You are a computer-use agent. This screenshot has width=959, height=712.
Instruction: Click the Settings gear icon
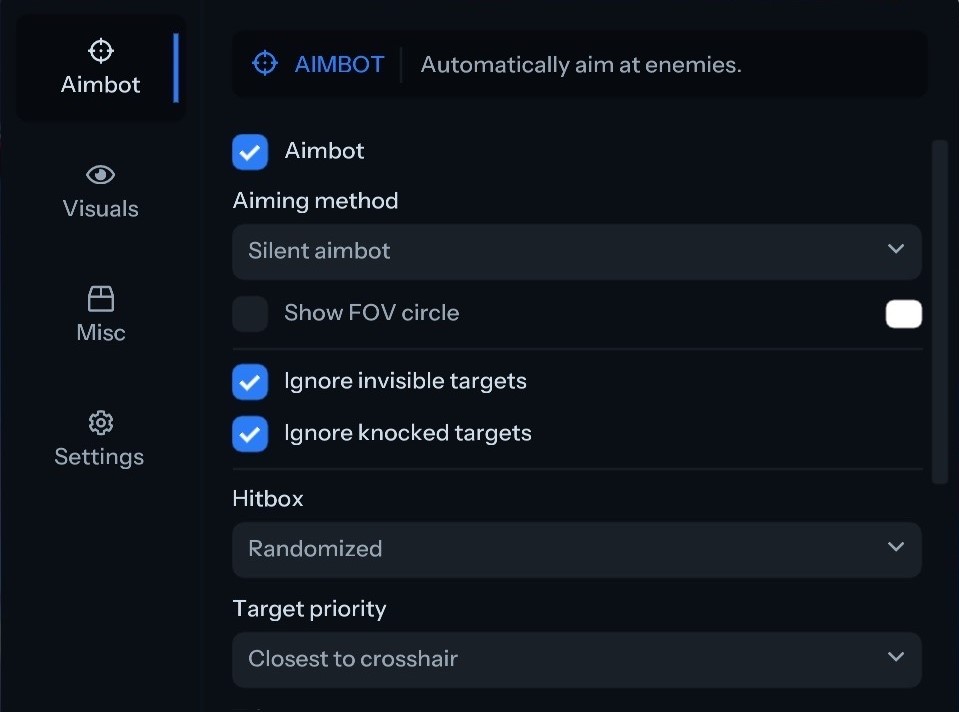point(100,423)
